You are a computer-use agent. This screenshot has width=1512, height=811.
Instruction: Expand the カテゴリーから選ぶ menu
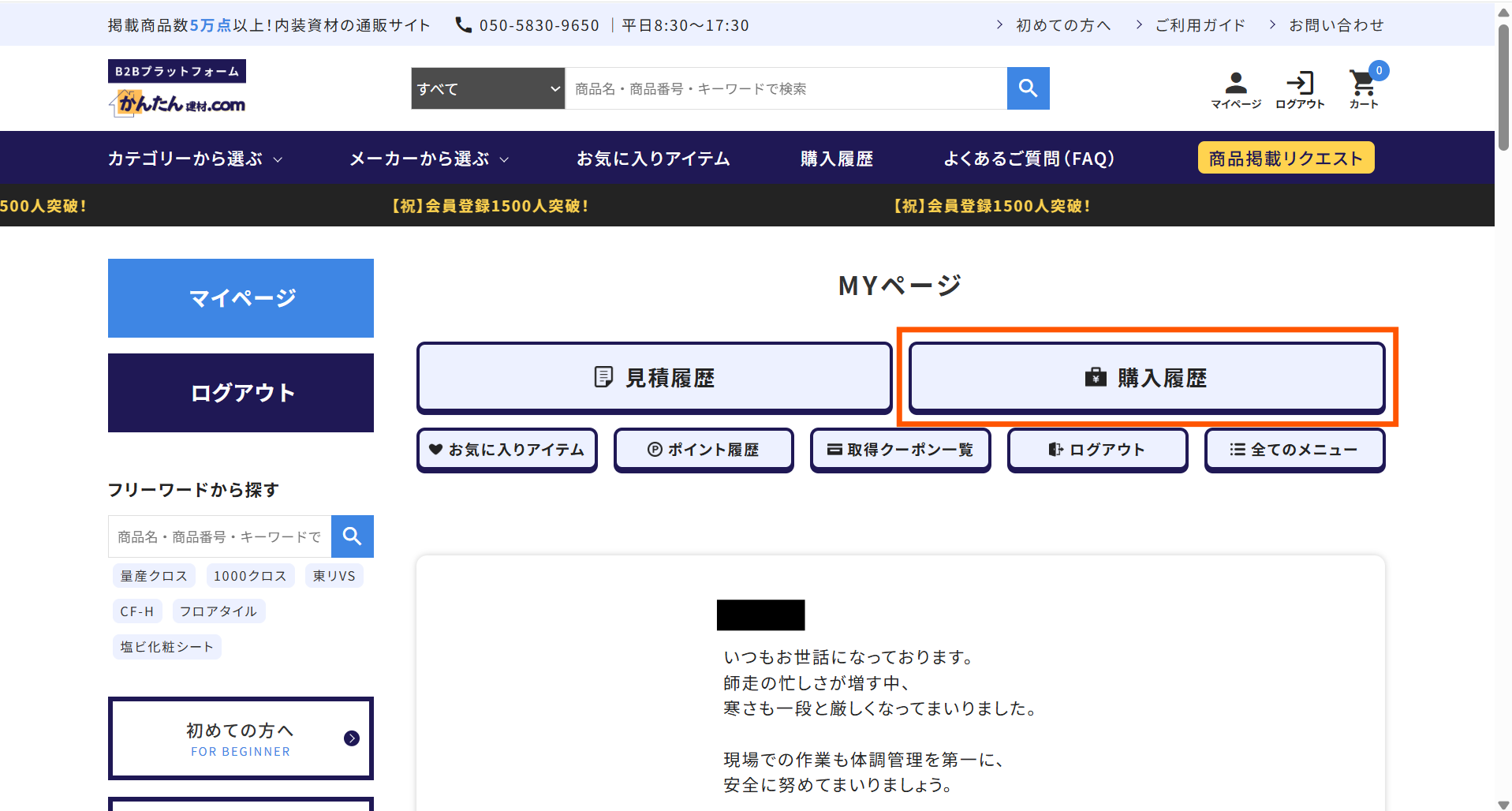[x=194, y=158]
